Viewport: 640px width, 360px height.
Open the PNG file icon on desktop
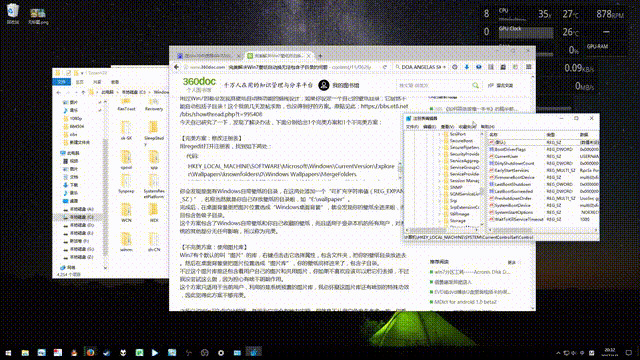[38, 16]
